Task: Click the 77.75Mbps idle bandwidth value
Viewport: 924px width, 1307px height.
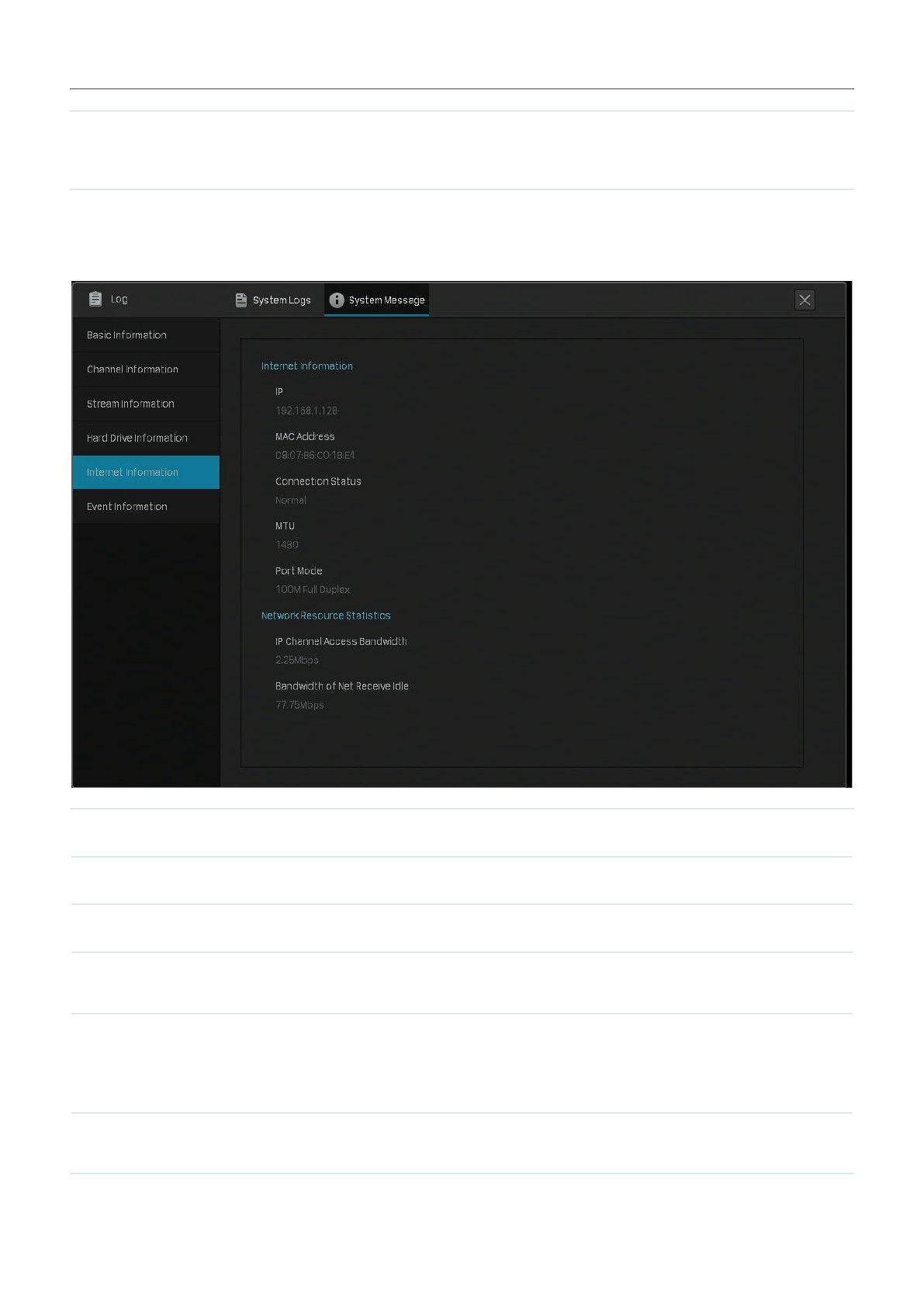Action: pyautogui.click(x=299, y=705)
